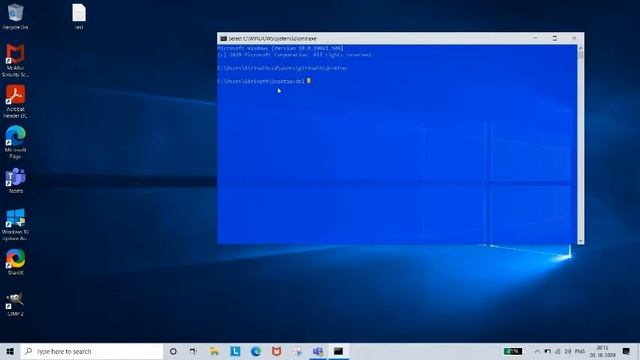Open the taskbar icon right of McAfee

point(298,351)
